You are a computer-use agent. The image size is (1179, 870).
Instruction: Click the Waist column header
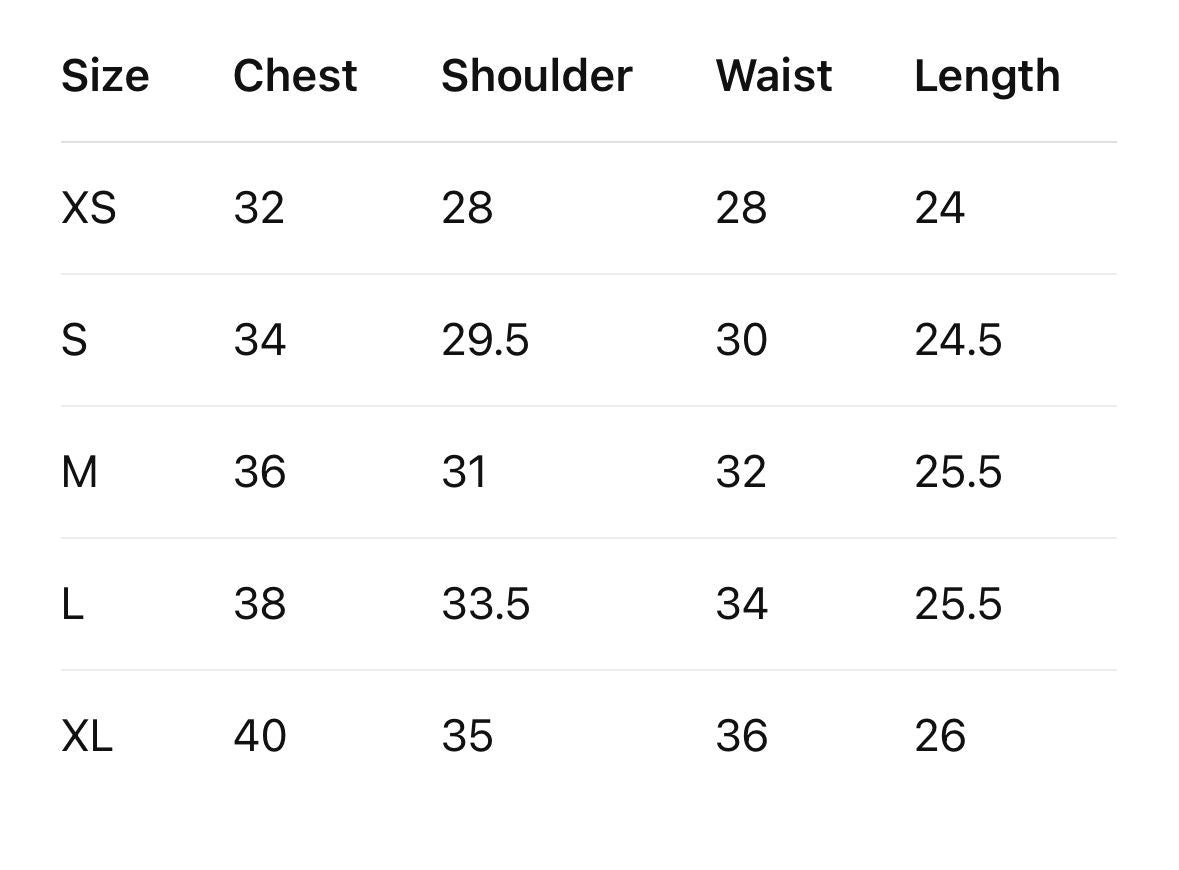point(773,76)
